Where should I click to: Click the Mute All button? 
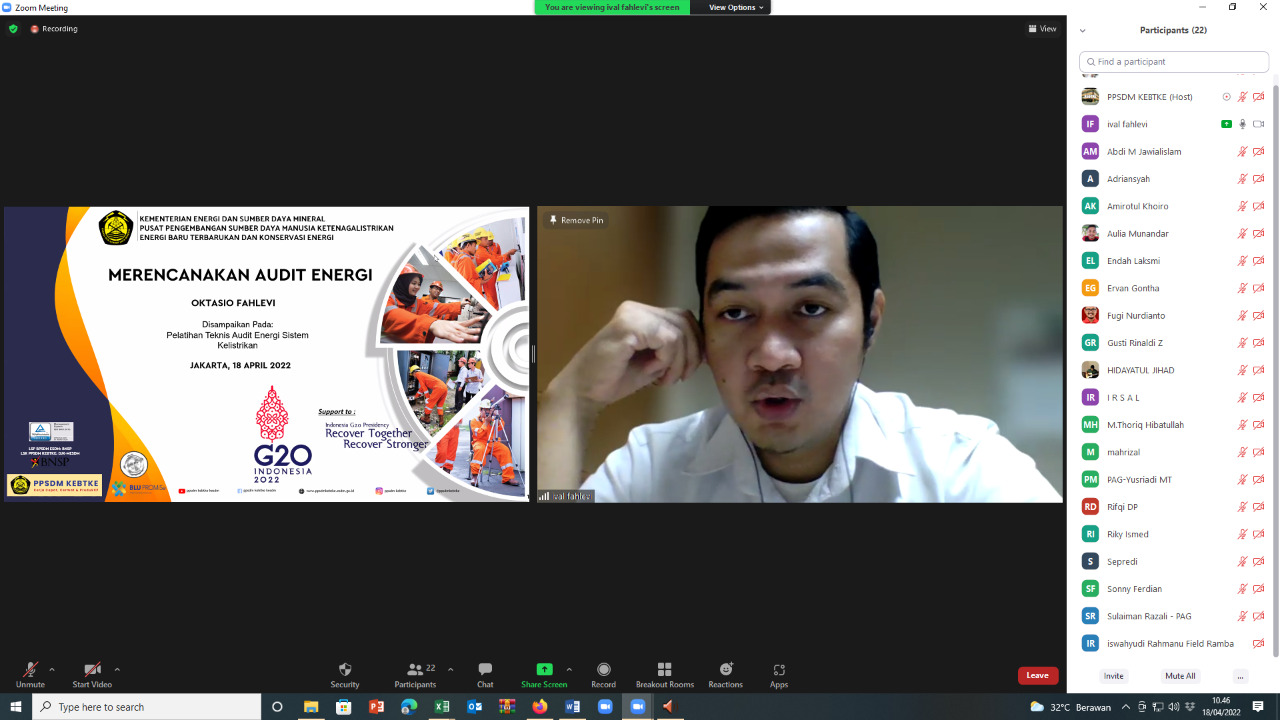tap(1180, 676)
